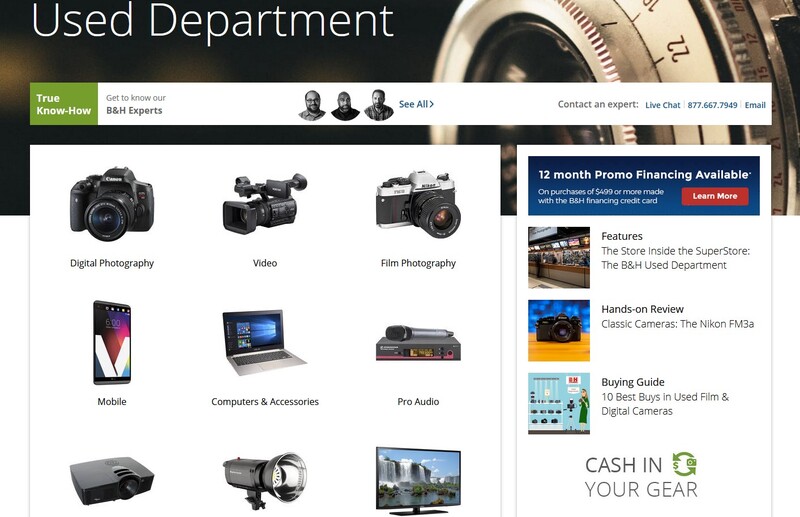Start a Live Chat with an expert
Screen dimensions: 800x517
tap(662, 105)
